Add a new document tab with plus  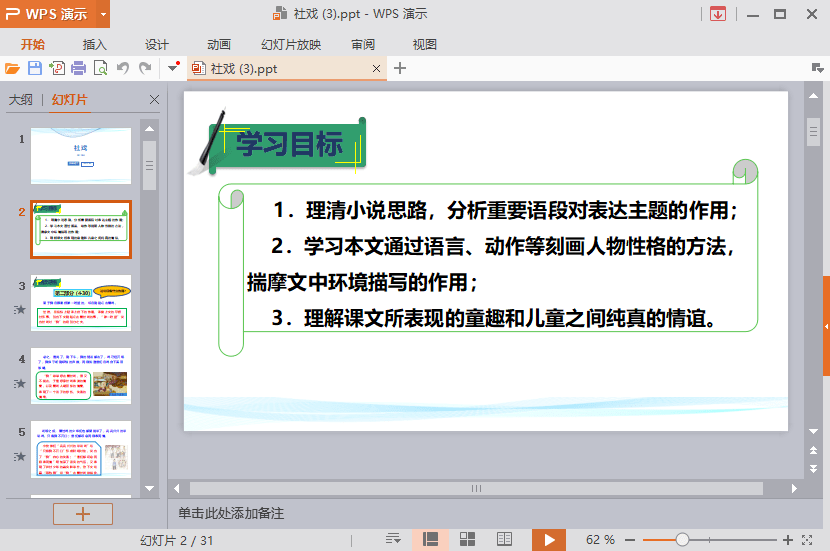tap(400, 68)
